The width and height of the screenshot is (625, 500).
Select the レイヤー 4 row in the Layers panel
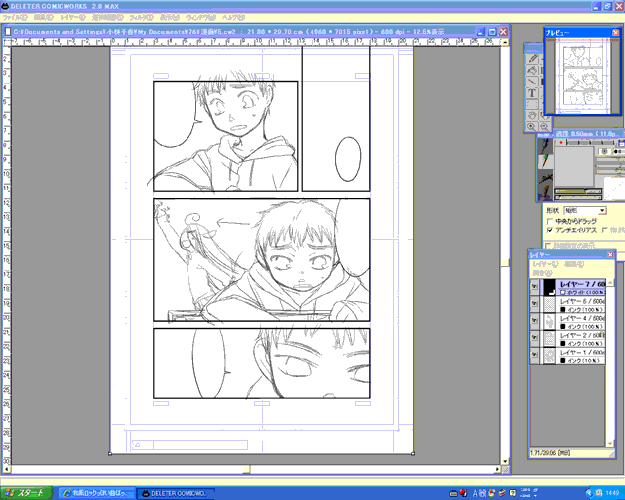568,321
